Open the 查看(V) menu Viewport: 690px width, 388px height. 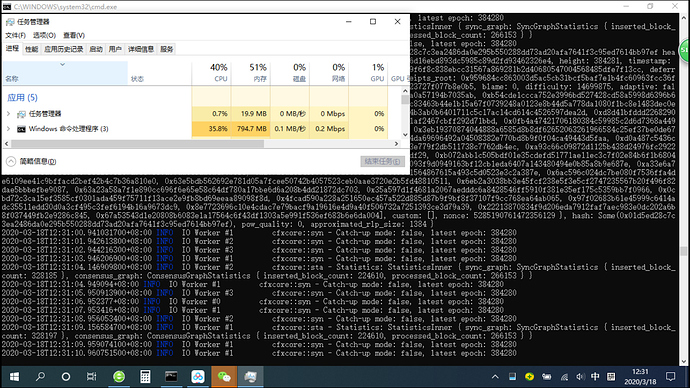tap(73, 35)
